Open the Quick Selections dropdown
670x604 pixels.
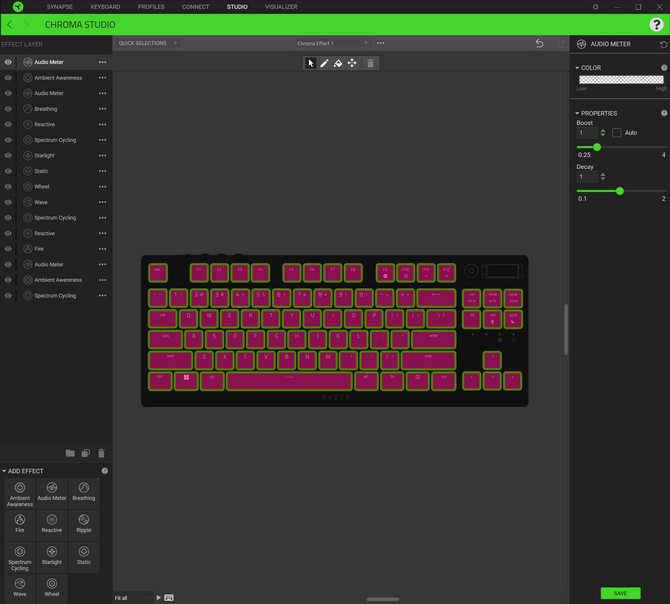tap(147, 43)
